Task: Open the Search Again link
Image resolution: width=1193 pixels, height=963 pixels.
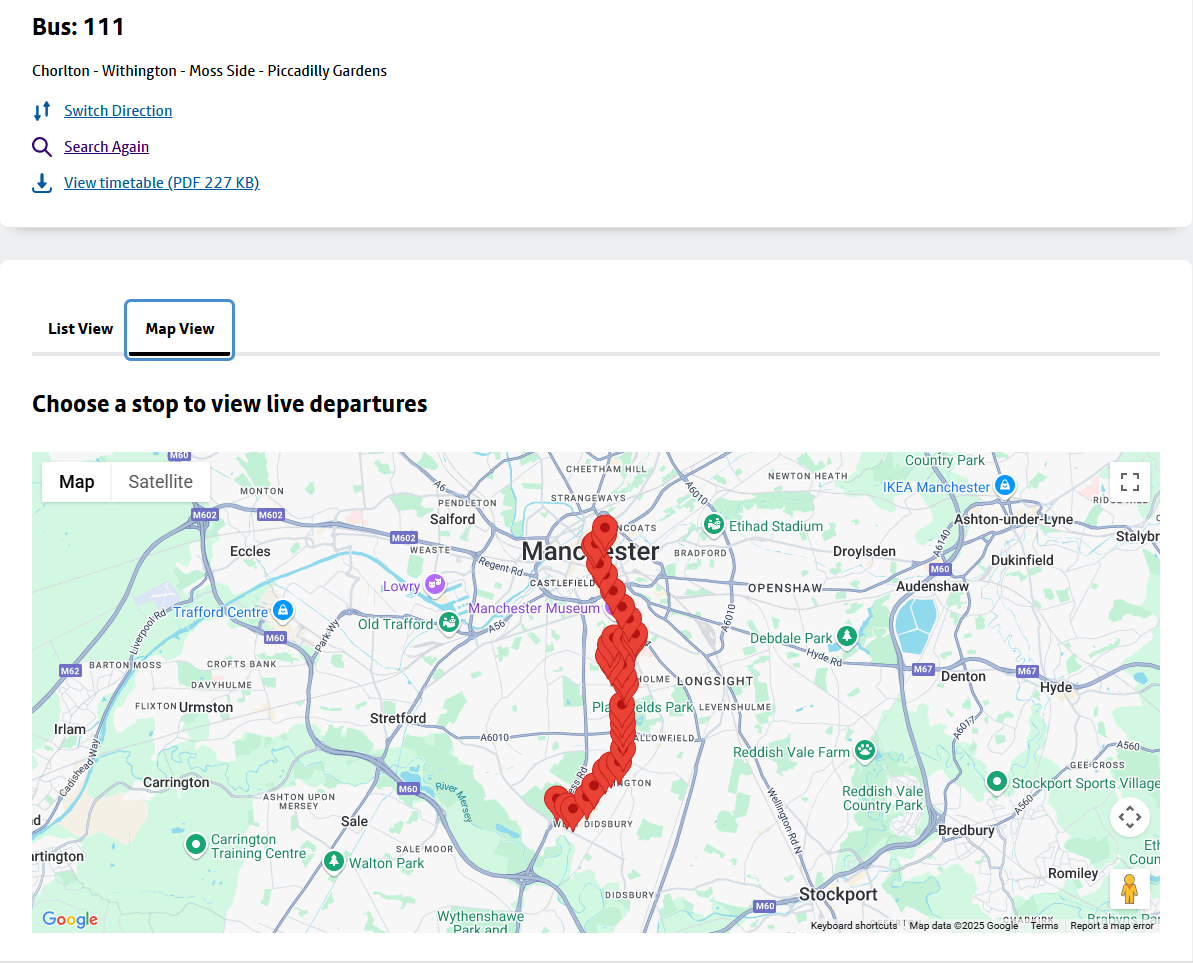Action: coord(107,147)
